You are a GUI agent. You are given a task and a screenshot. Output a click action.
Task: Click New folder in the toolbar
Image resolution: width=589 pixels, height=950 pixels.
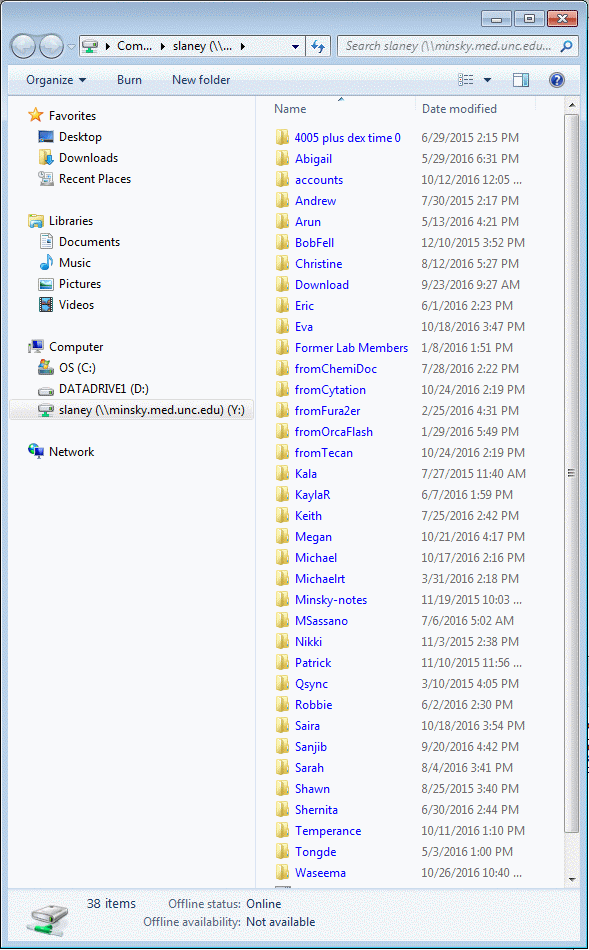tap(201, 80)
